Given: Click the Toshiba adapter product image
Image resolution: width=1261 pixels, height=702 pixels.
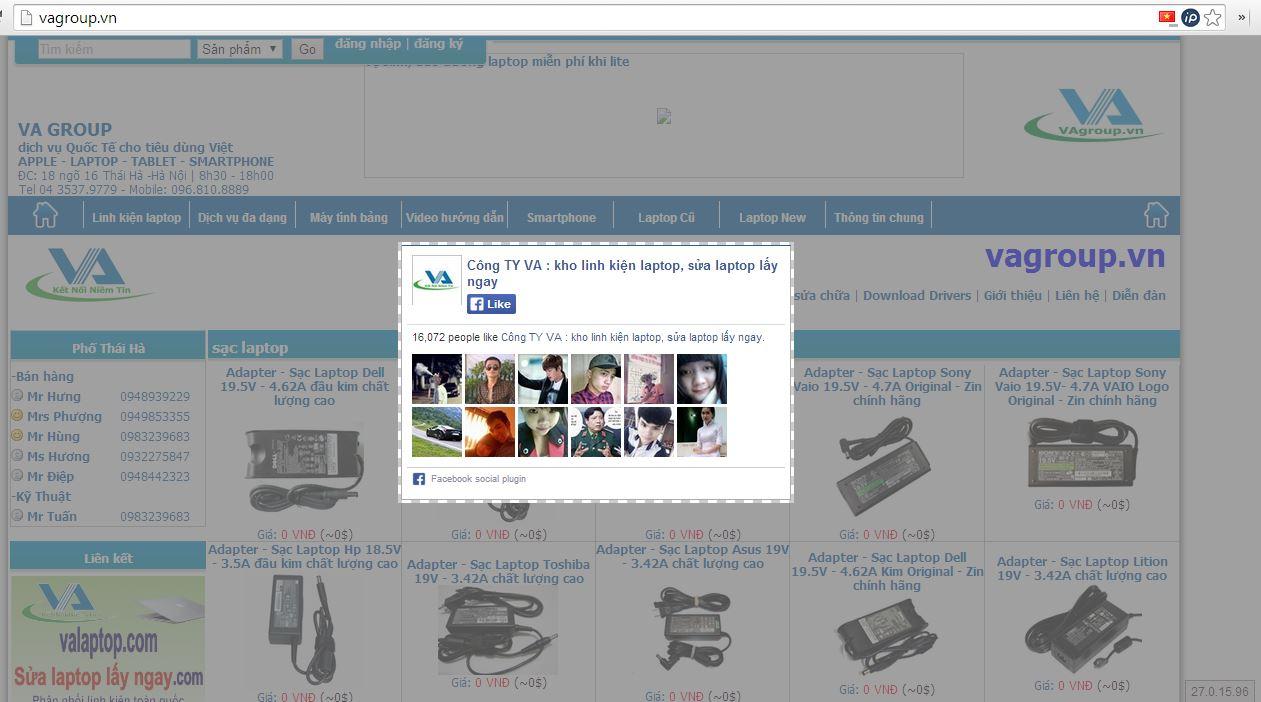Looking at the screenshot, I should pos(498,631).
